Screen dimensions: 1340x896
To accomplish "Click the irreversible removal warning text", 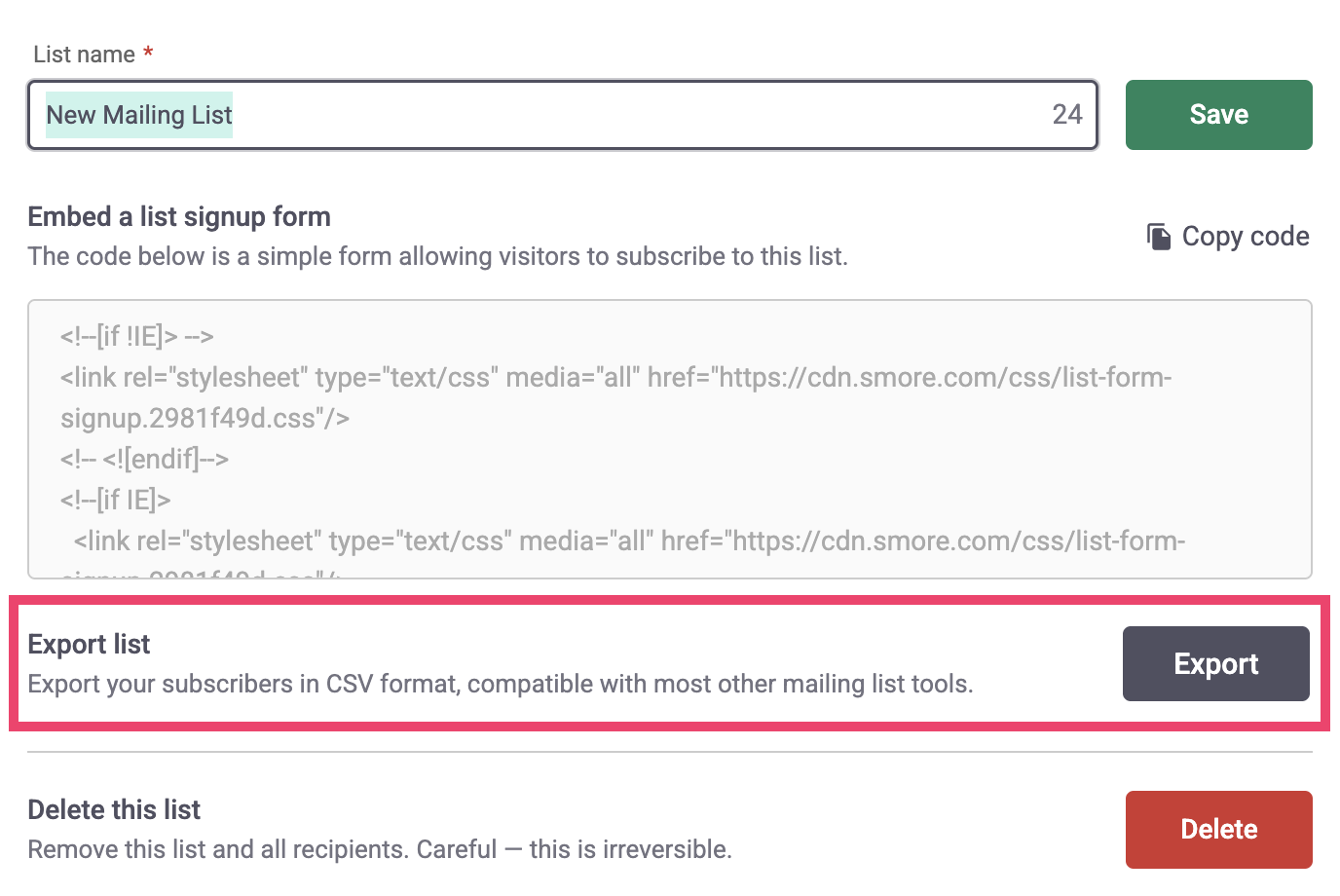I will [379, 850].
